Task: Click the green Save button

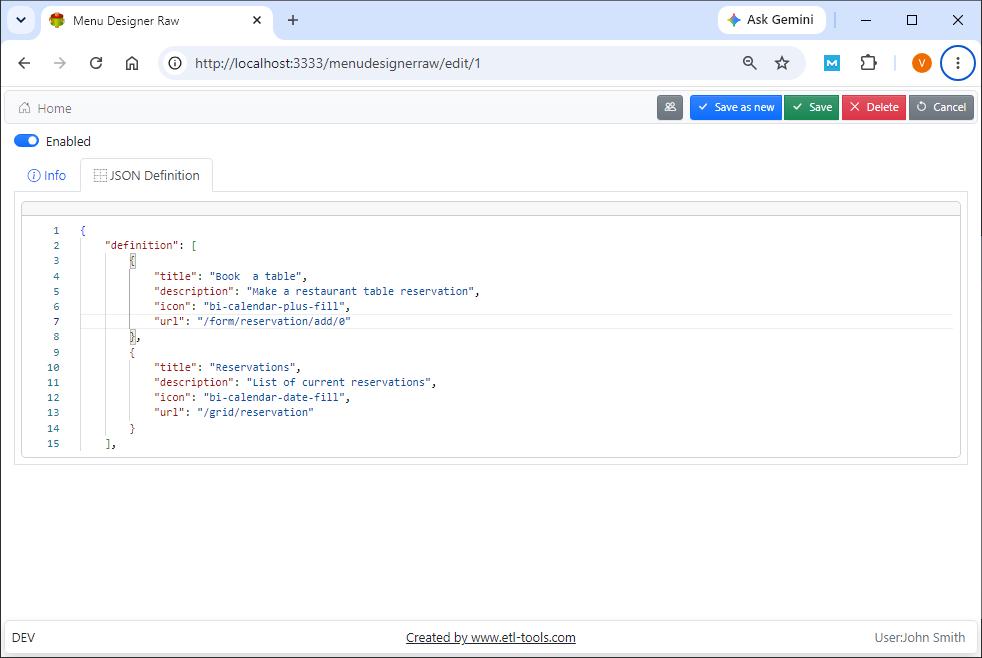Action: click(x=811, y=107)
